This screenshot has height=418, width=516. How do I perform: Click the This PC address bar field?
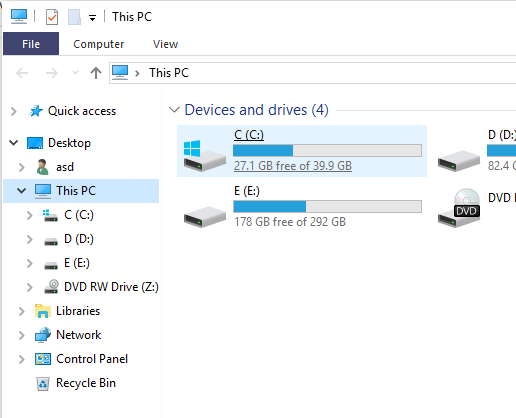pyautogui.click(x=313, y=73)
